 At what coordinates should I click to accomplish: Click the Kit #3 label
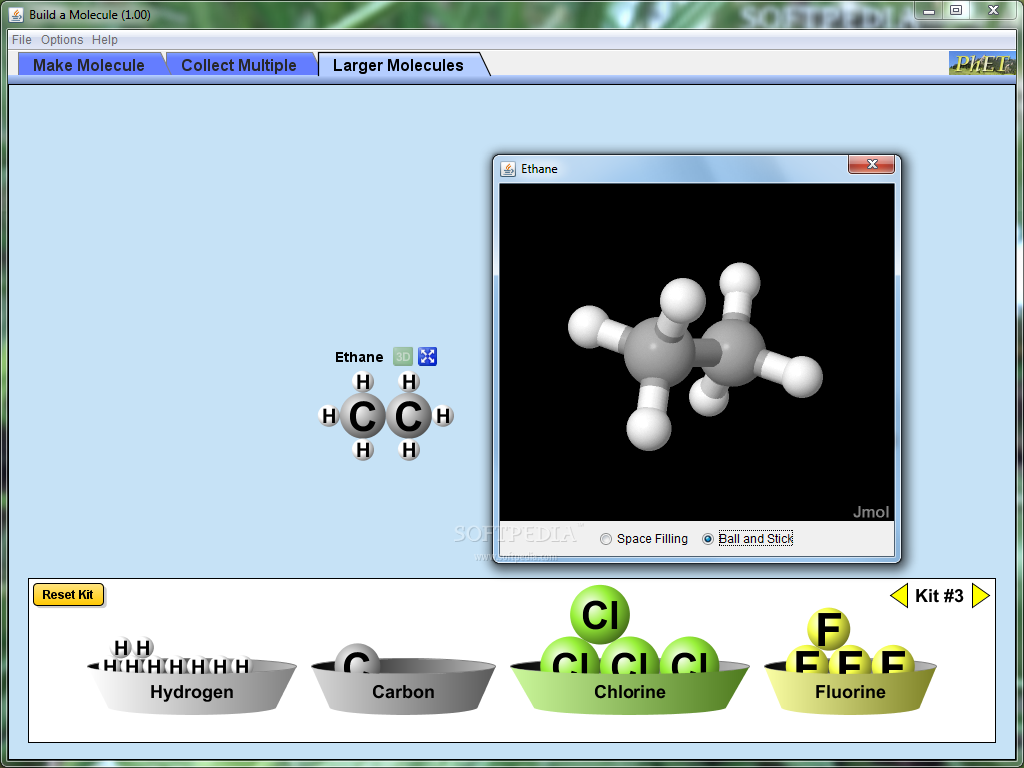[x=939, y=596]
